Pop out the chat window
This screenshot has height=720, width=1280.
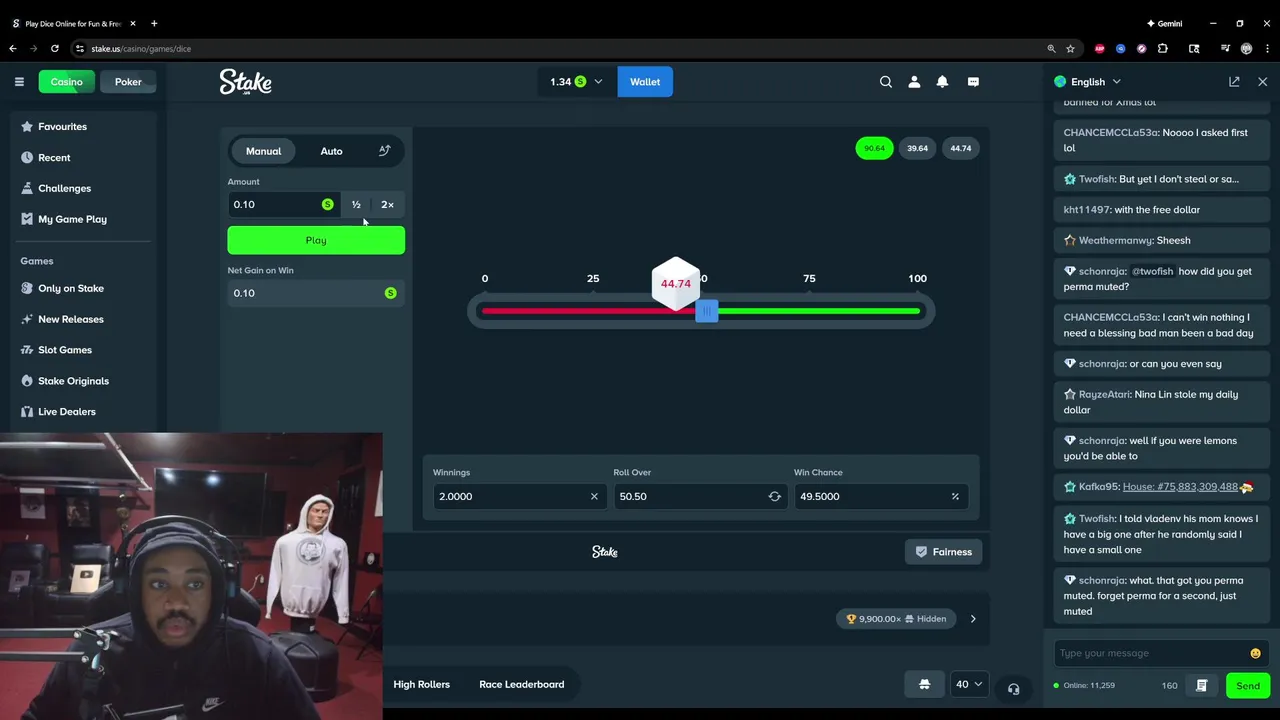pyautogui.click(x=1234, y=82)
